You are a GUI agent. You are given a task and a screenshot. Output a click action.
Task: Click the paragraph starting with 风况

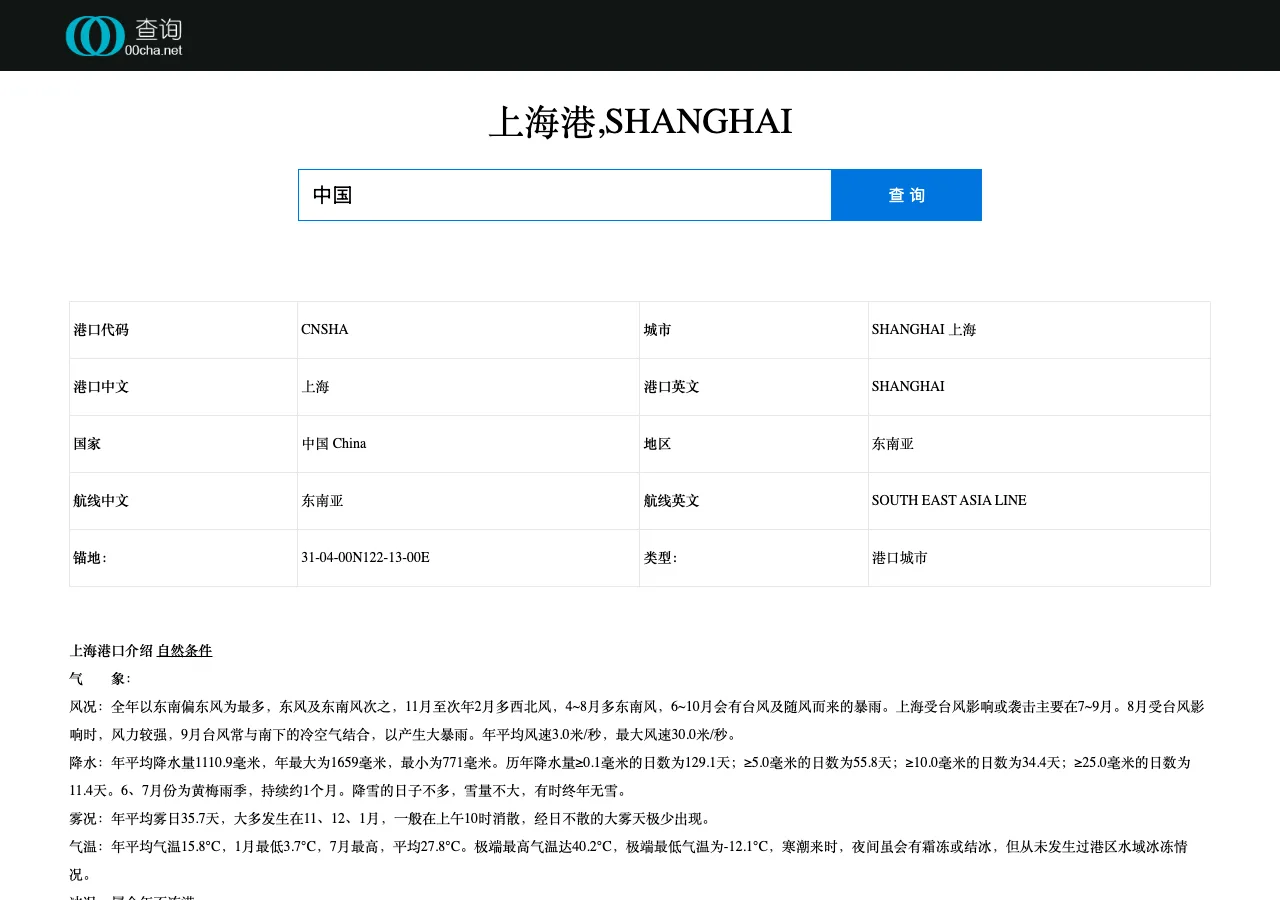click(x=637, y=721)
